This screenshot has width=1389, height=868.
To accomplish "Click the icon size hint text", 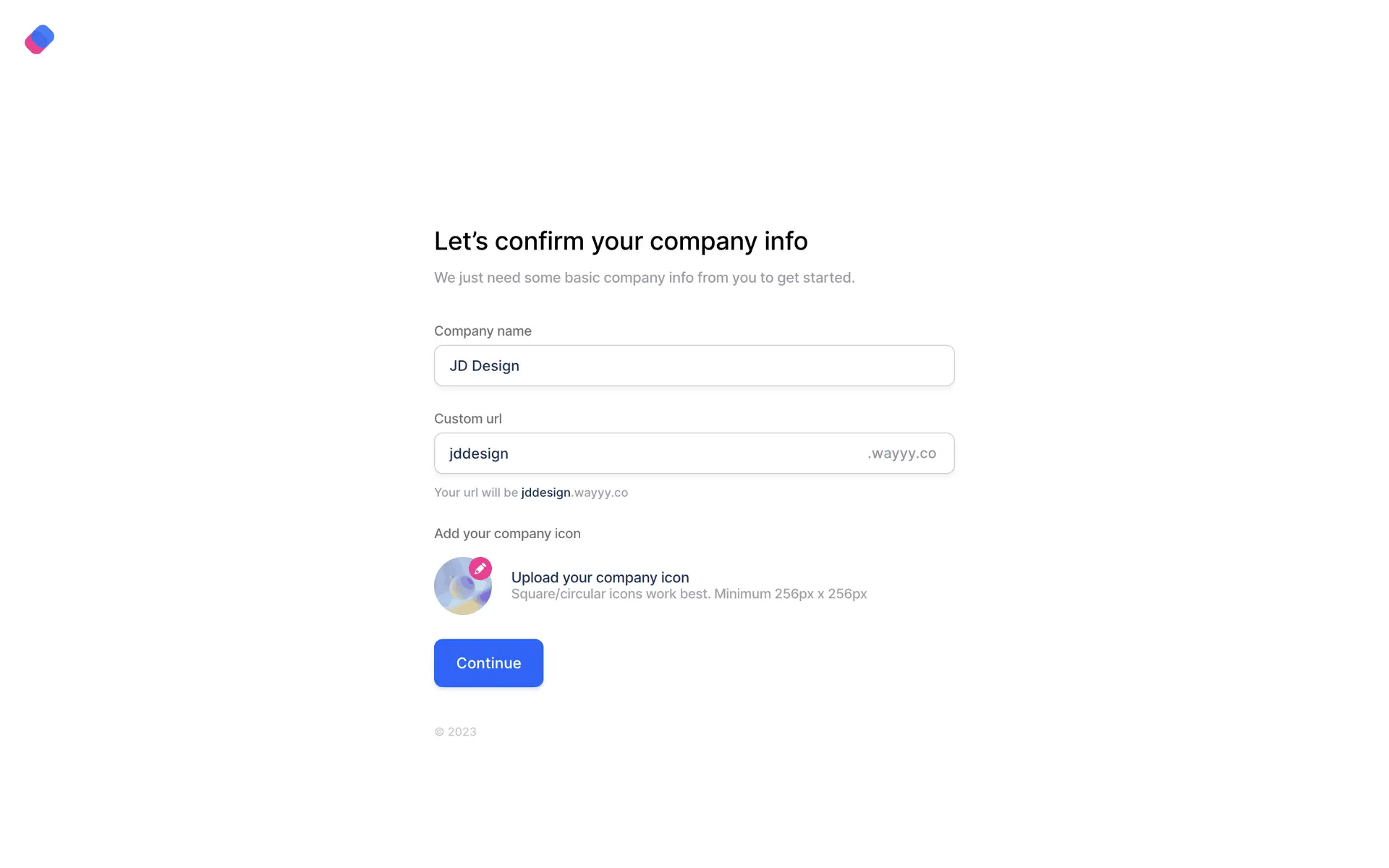I will (x=689, y=594).
